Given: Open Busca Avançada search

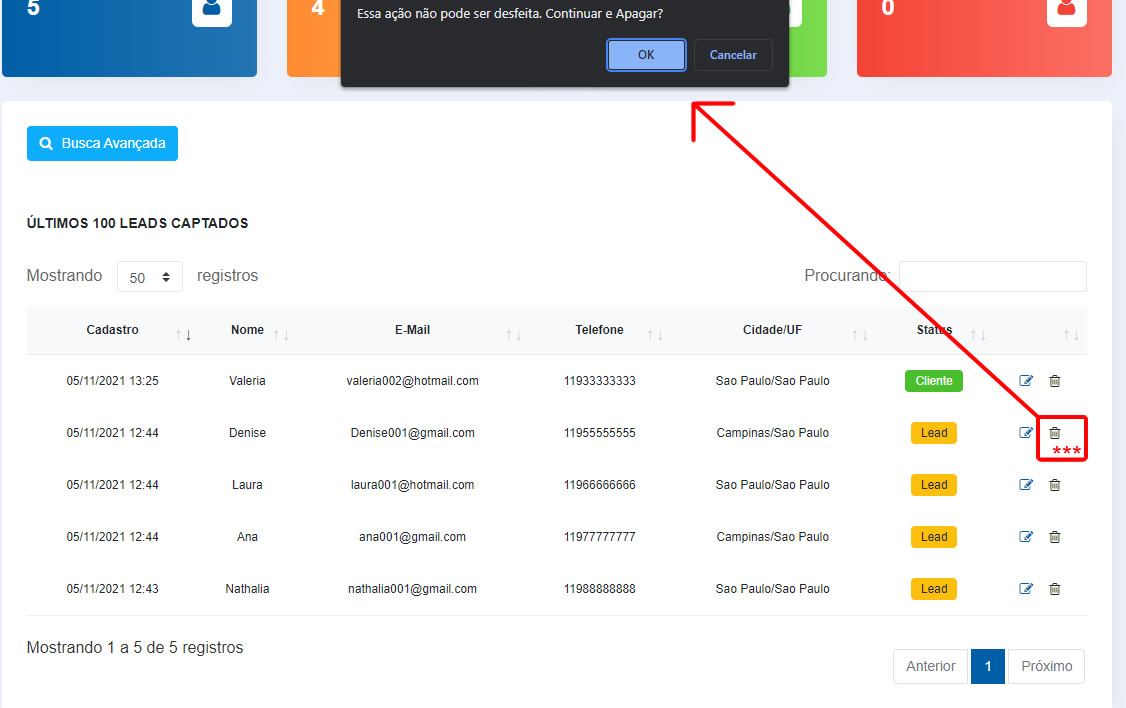Looking at the screenshot, I should tap(102, 144).
